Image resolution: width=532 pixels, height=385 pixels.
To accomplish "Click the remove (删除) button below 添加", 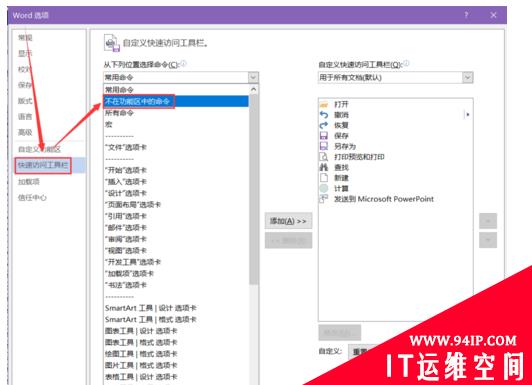I will tap(288, 240).
